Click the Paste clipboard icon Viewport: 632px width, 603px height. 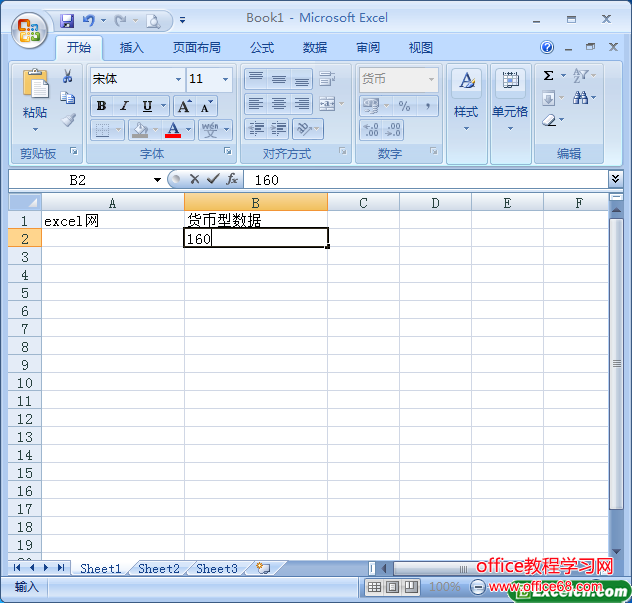pos(35,83)
